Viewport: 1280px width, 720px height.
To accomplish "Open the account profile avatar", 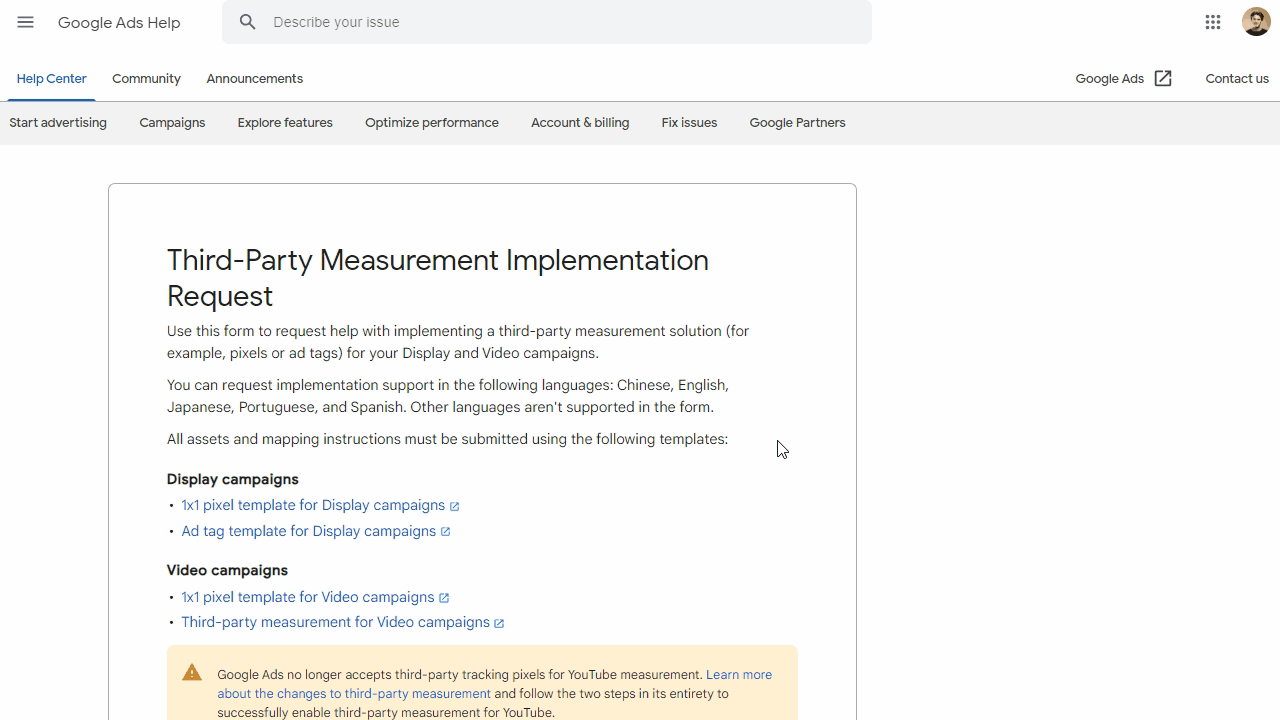I will coord(1256,22).
